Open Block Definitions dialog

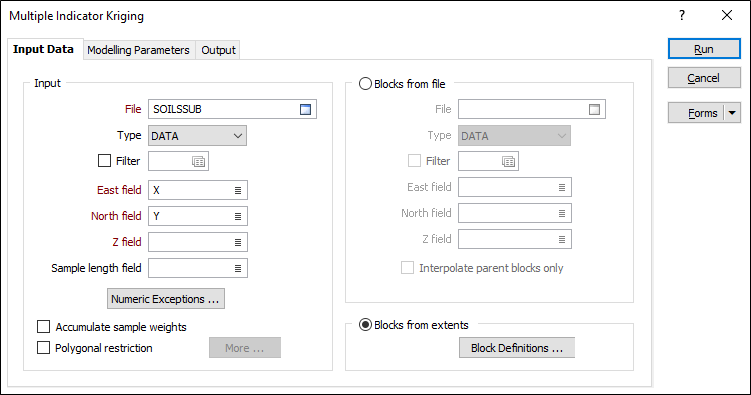tap(517, 348)
